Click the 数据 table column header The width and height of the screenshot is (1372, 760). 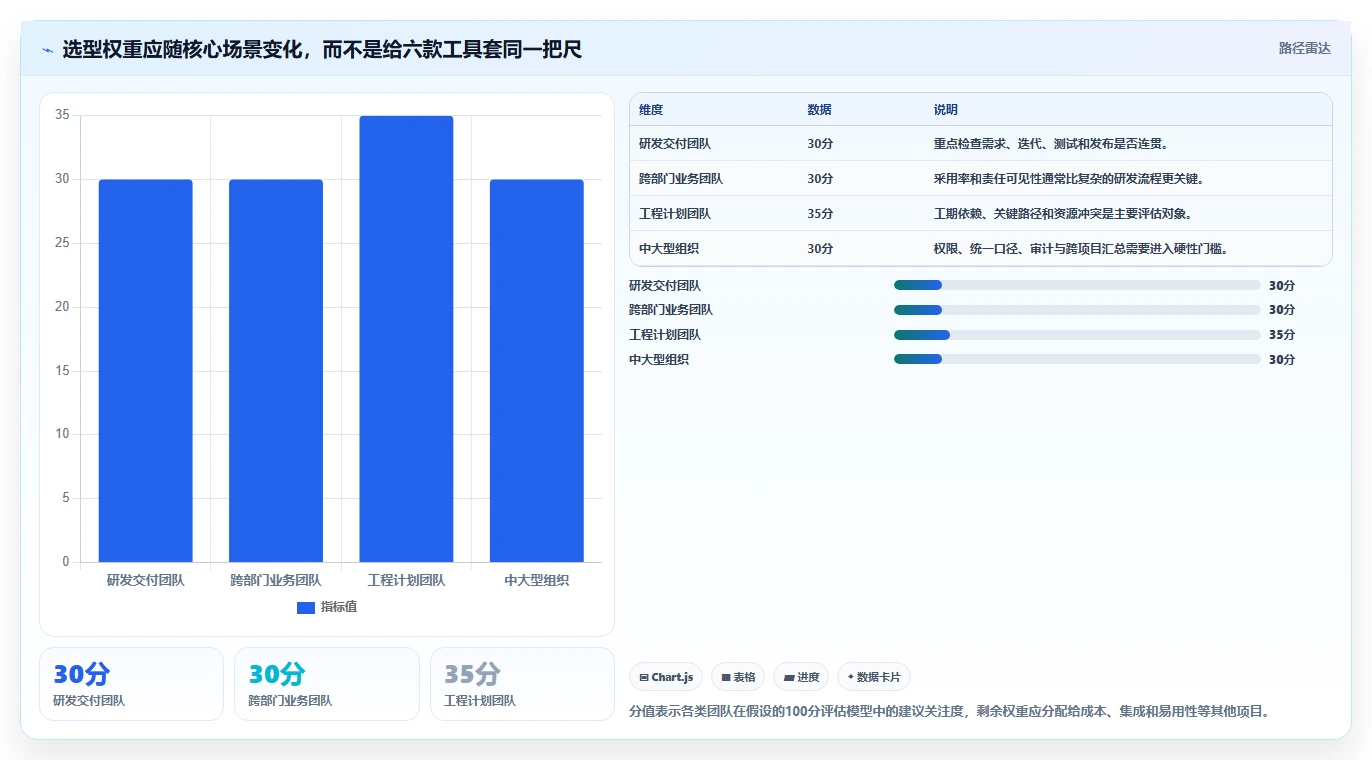tap(819, 110)
